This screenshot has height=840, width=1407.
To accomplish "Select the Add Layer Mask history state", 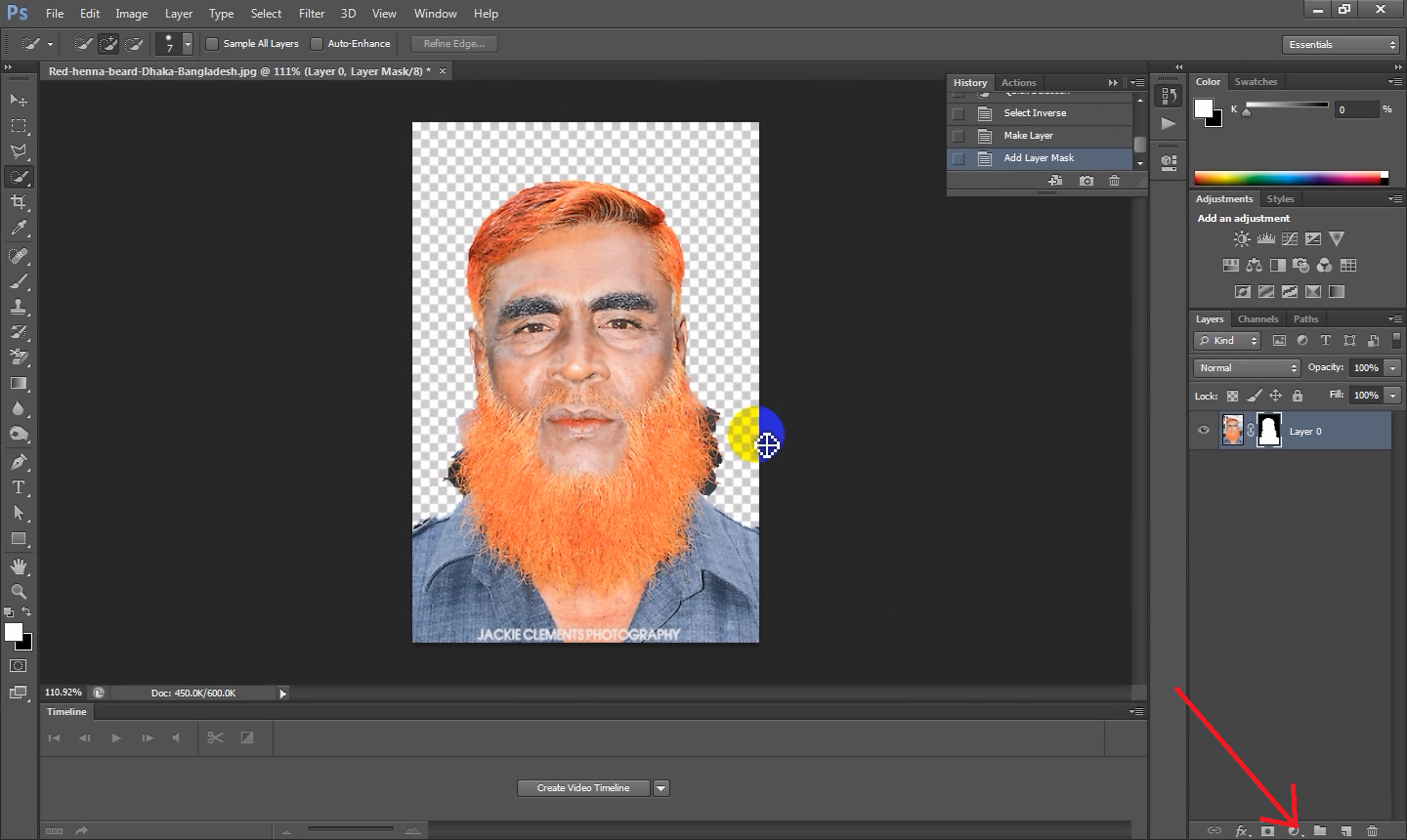I will coord(1039,158).
